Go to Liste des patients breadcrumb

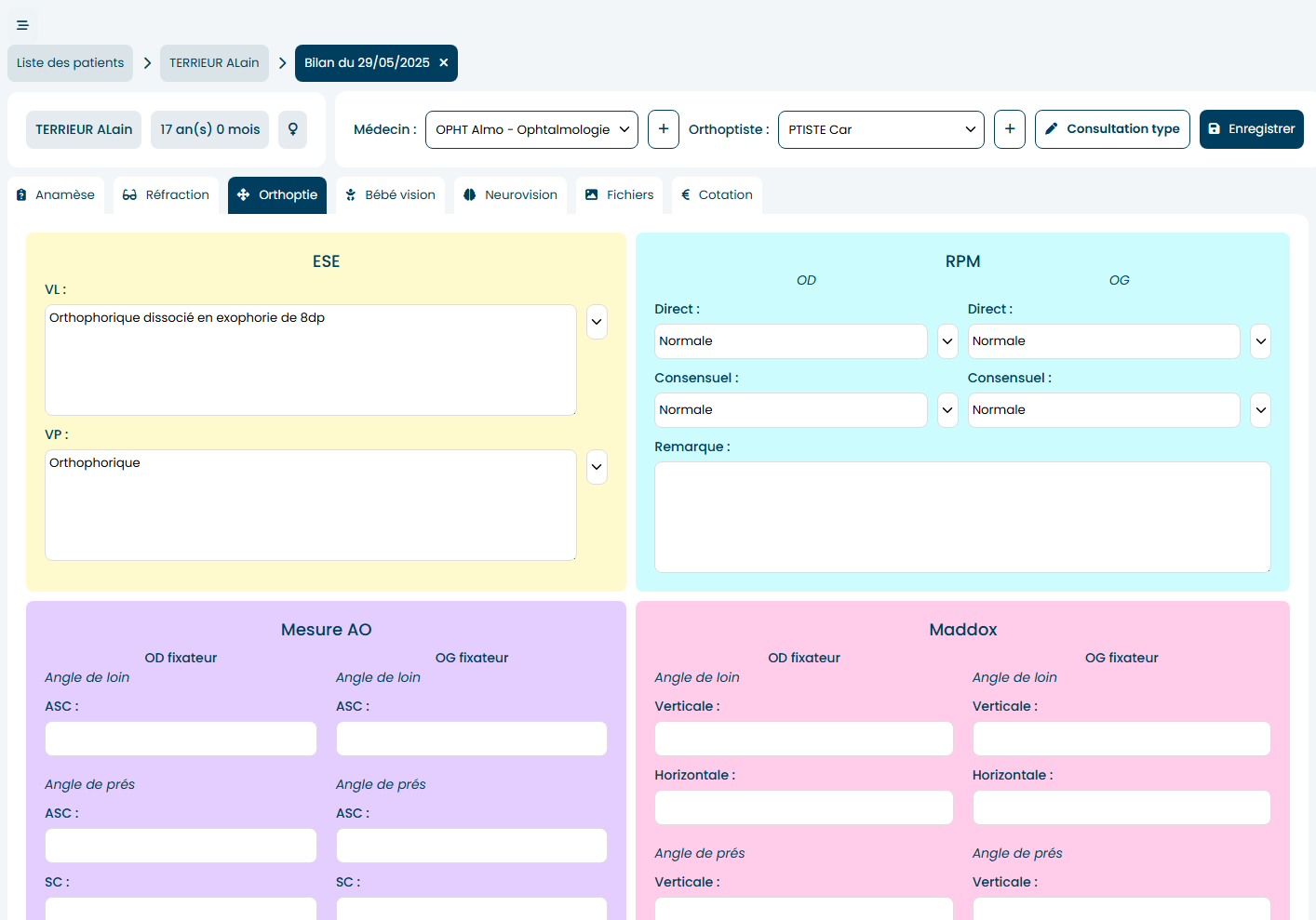click(x=70, y=63)
